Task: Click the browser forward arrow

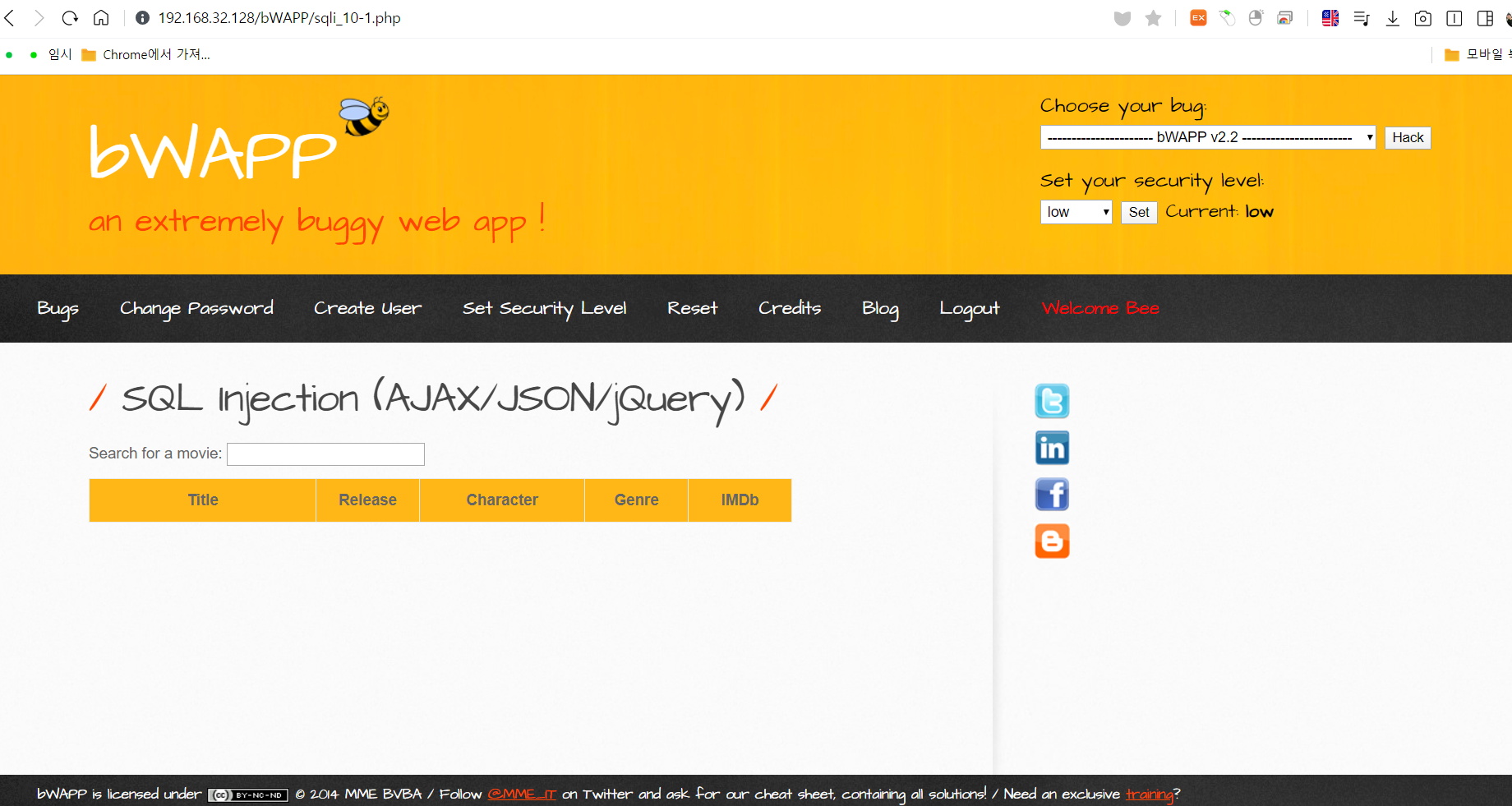Action: click(x=39, y=18)
